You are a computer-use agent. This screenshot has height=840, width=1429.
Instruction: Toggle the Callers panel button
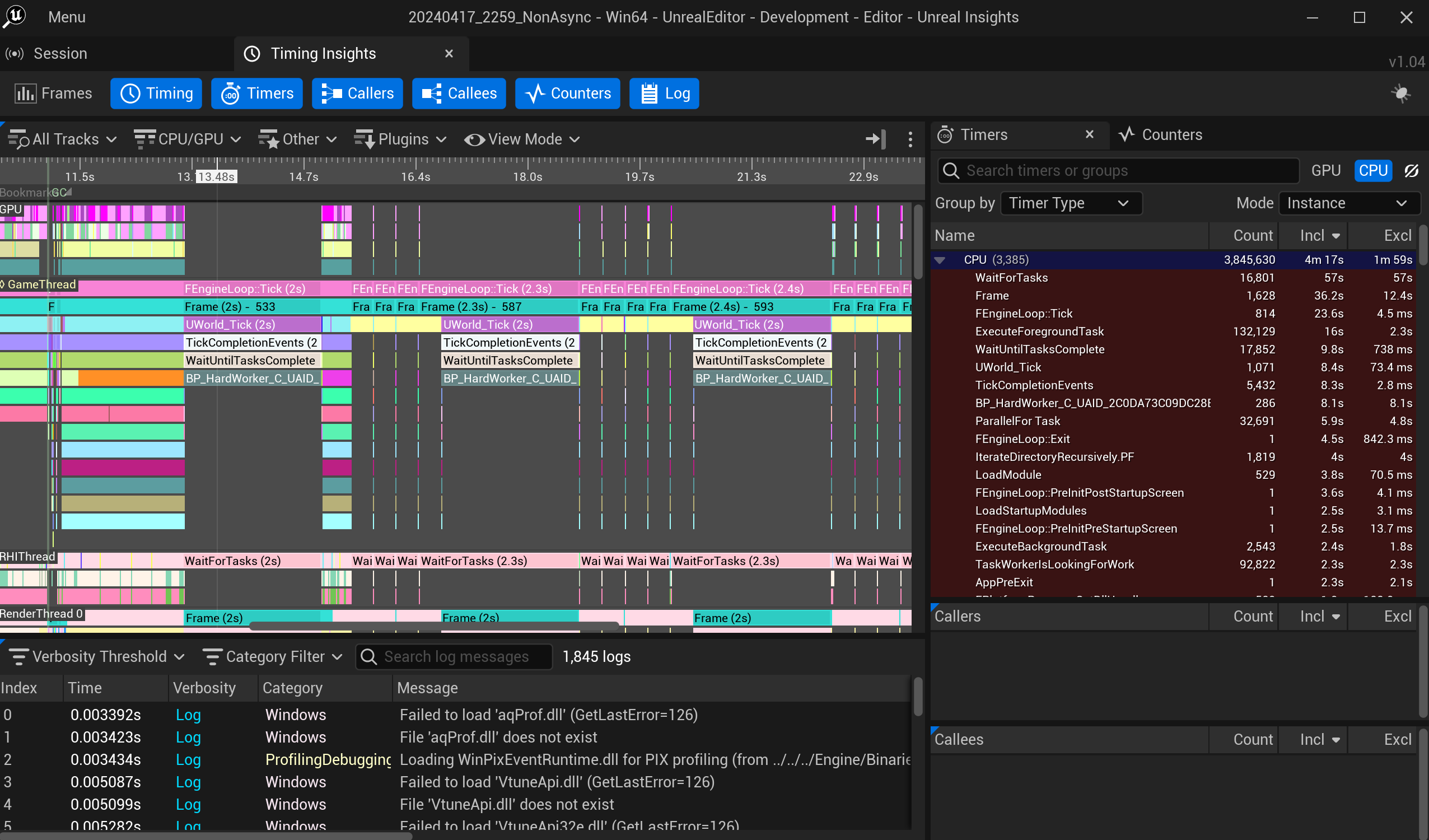[357, 93]
